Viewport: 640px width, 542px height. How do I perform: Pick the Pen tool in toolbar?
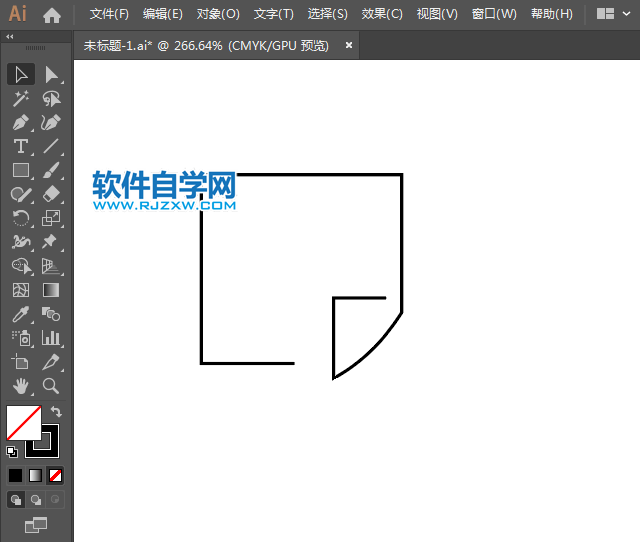coord(20,122)
